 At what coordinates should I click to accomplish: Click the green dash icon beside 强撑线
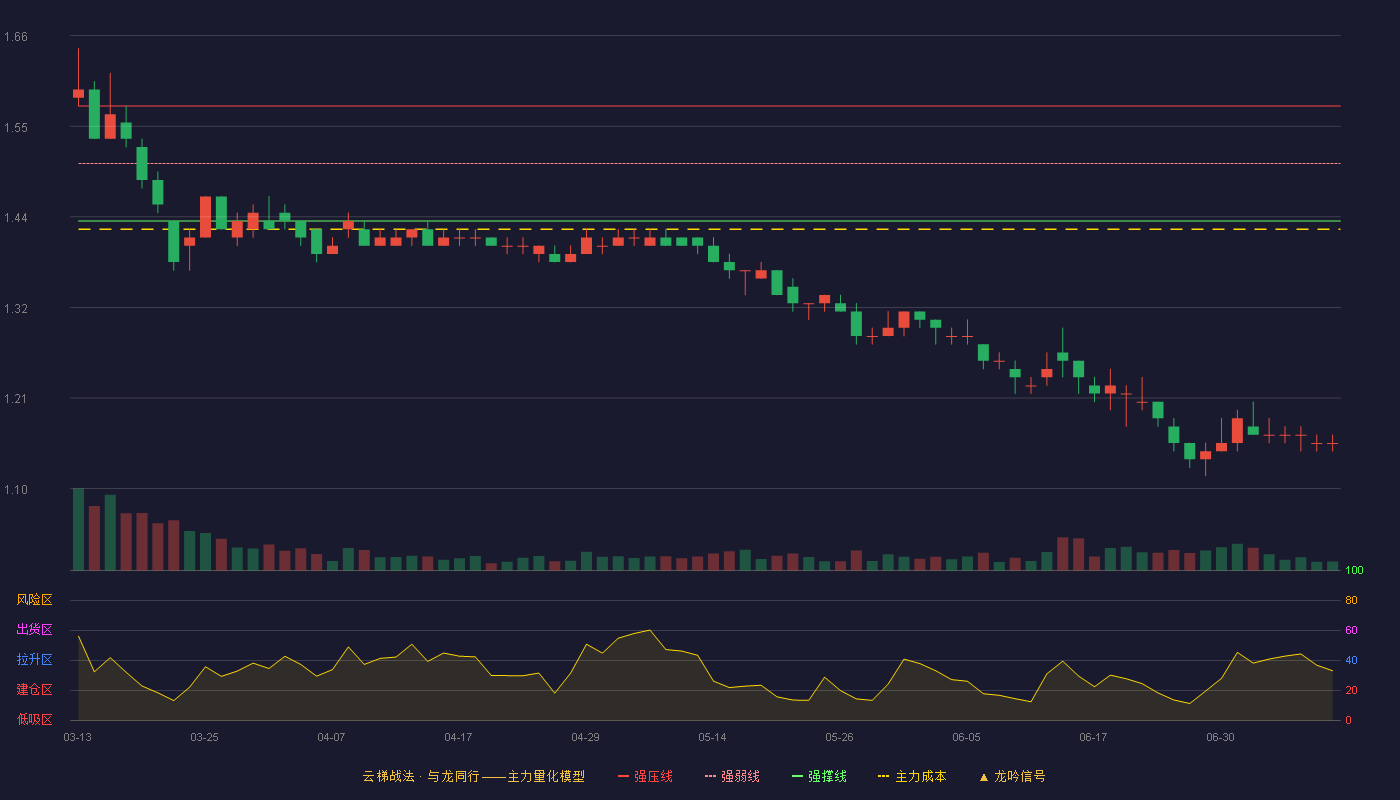click(x=798, y=776)
